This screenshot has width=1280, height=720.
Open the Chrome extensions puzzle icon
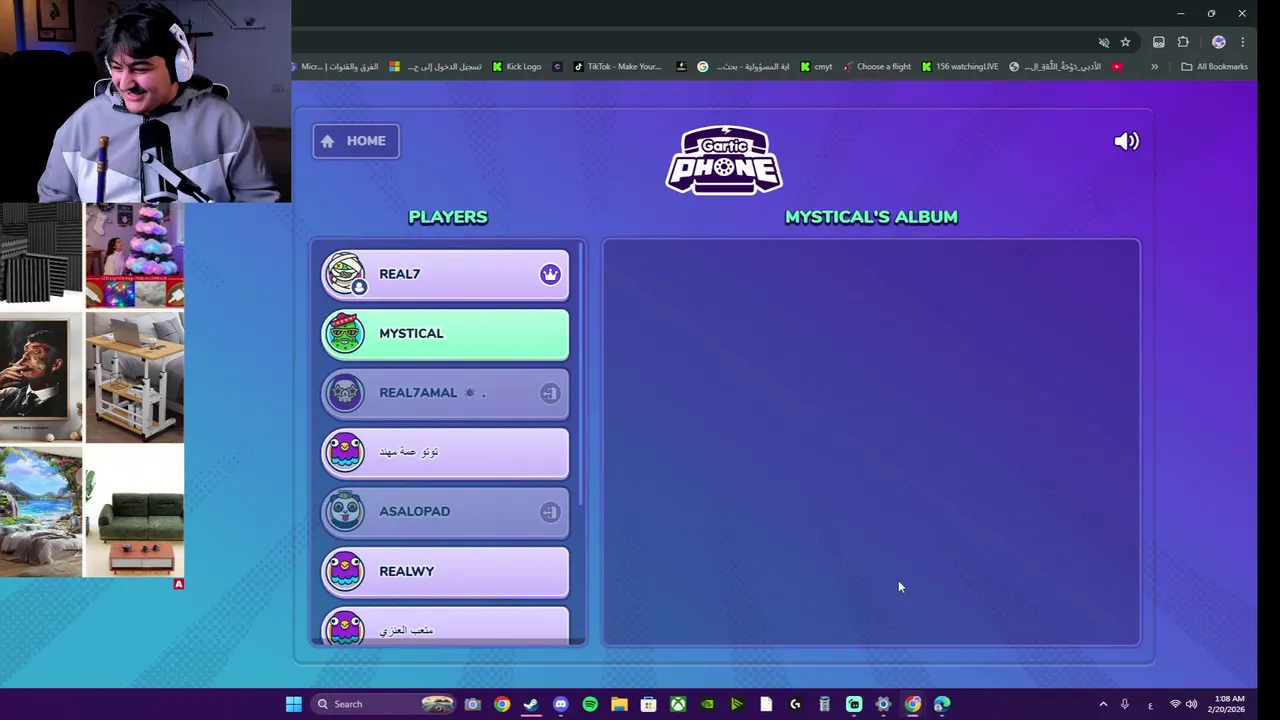click(1183, 42)
